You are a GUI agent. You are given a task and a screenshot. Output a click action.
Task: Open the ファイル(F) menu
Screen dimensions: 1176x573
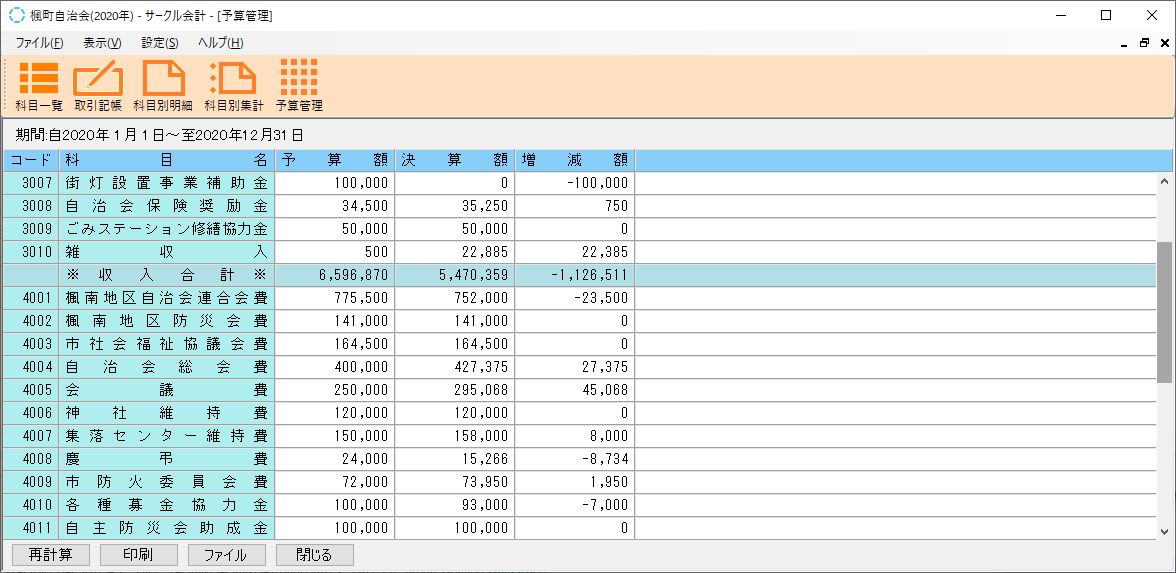click(x=39, y=43)
